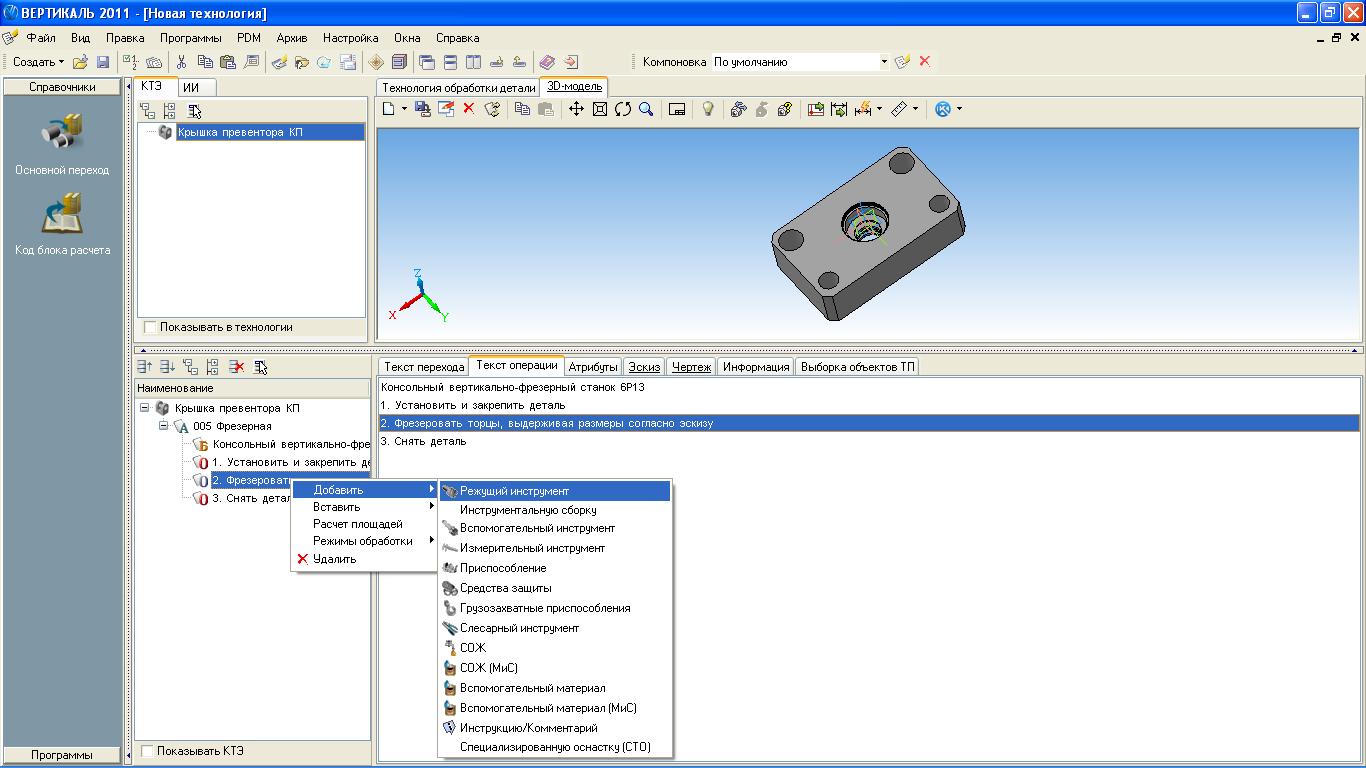The width and height of the screenshot is (1366, 768).
Task: Click the delete-row red X icon in tree toolbar
Action: pyautogui.click(x=237, y=367)
